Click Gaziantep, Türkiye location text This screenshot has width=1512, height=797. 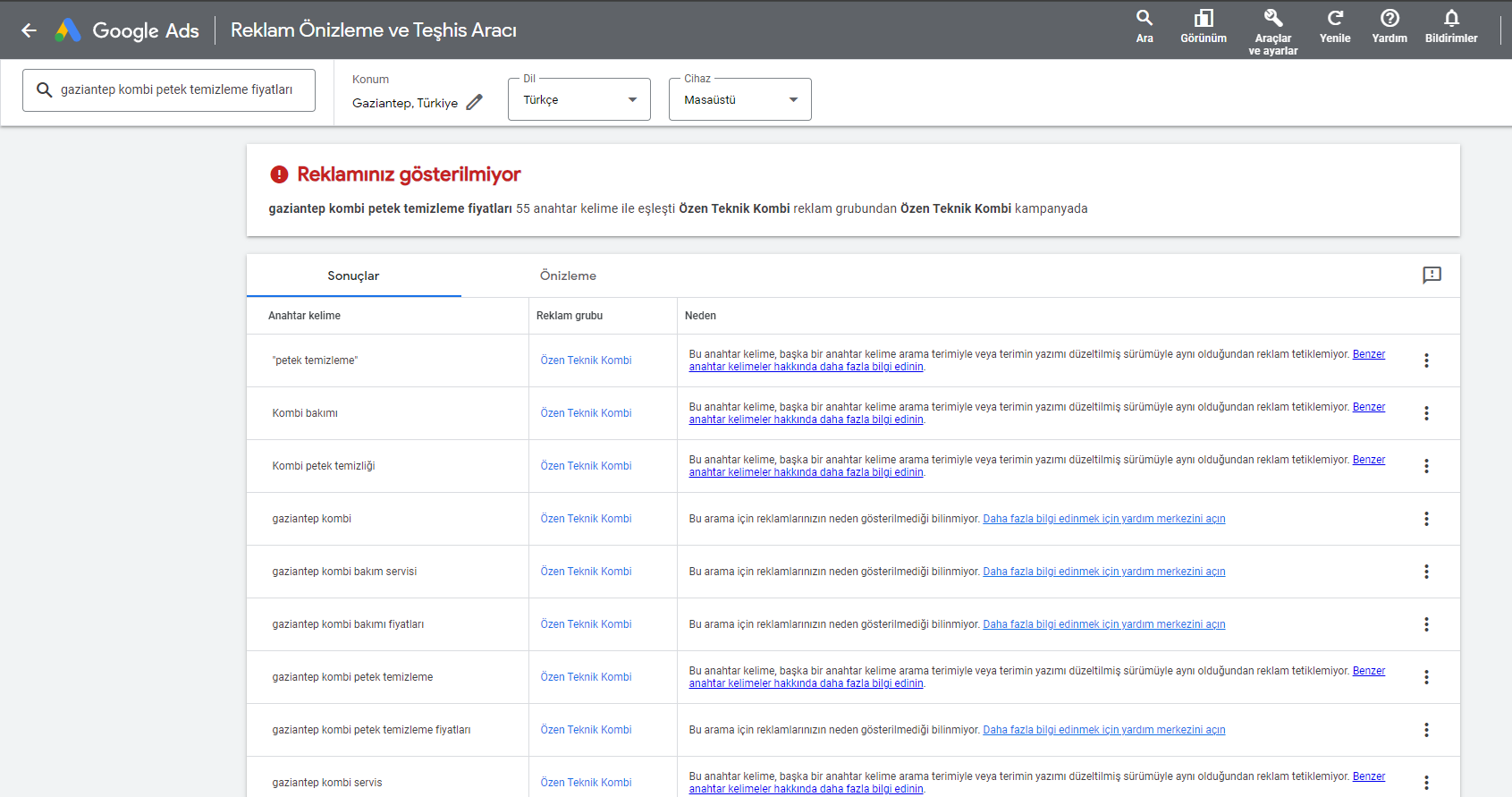tap(405, 103)
